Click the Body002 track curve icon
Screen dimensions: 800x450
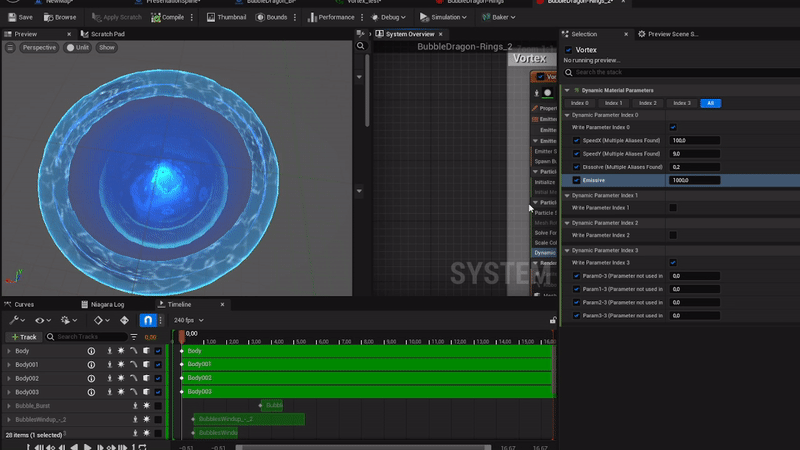[134, 379]
